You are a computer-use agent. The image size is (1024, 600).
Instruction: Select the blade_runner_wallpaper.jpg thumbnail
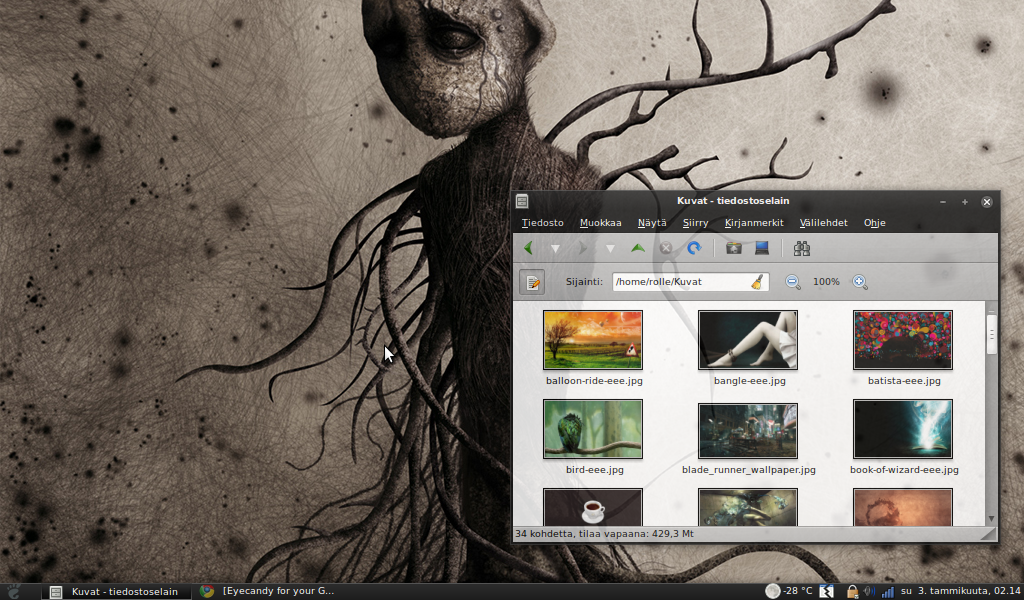pos(748,431)
